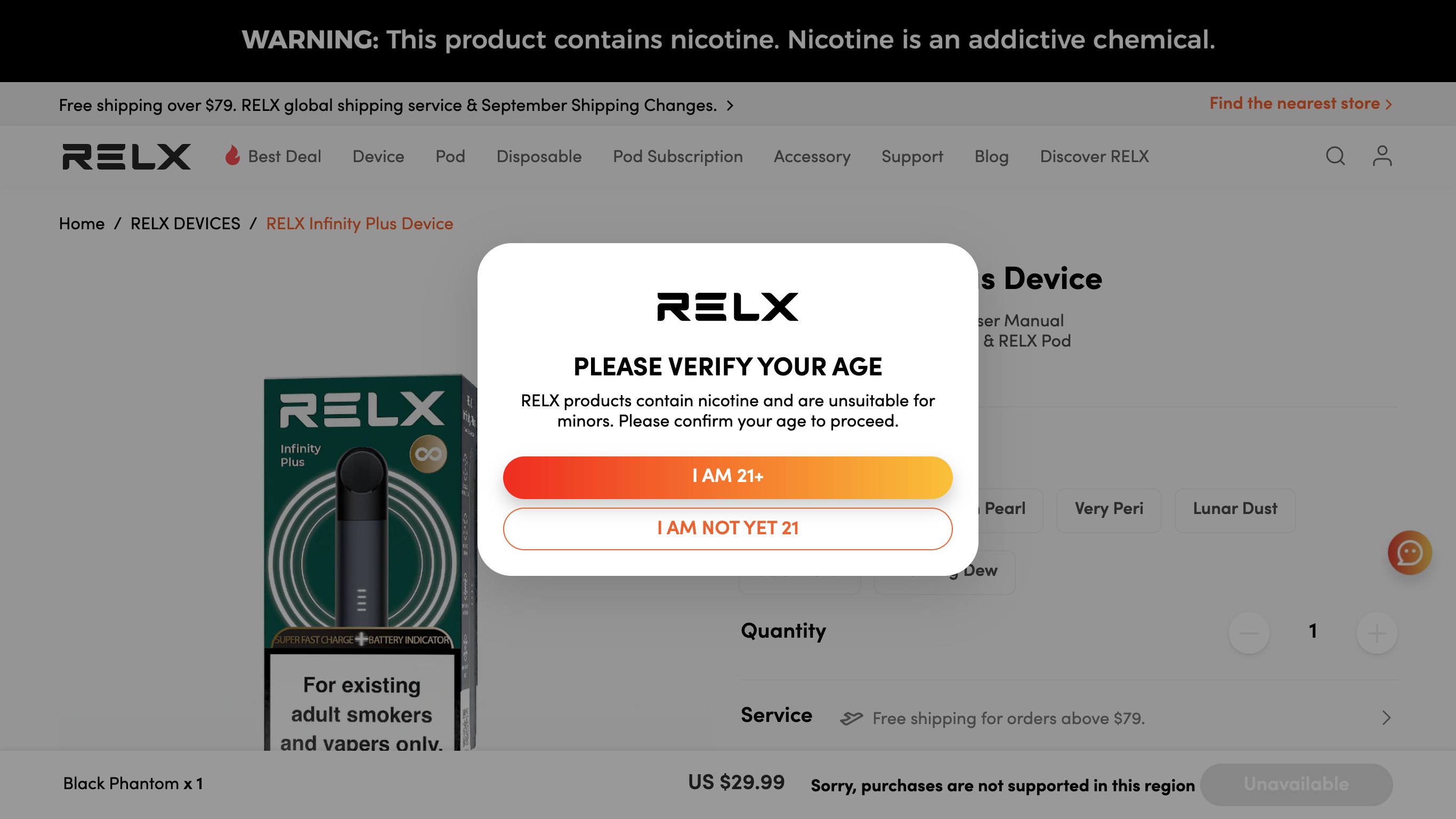The width and height of the screenshot is (1456, 819).
Task: Confirm age with I AM 21+ button
Action: [727, 477]
